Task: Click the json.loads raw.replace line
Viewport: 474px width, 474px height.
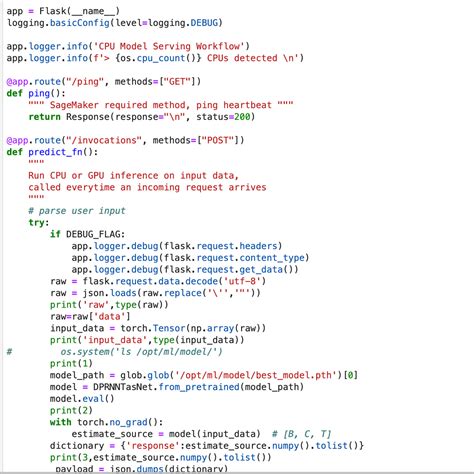Action: point(155,293)
